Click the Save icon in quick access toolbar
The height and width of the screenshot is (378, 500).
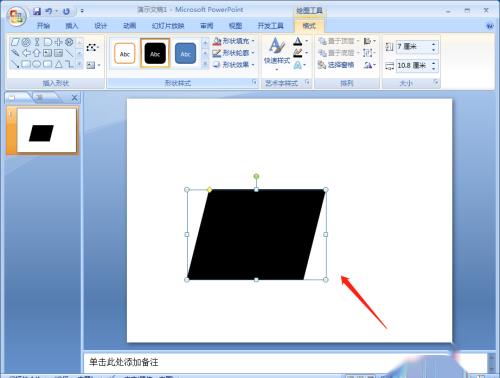click(x=36, y=11)
